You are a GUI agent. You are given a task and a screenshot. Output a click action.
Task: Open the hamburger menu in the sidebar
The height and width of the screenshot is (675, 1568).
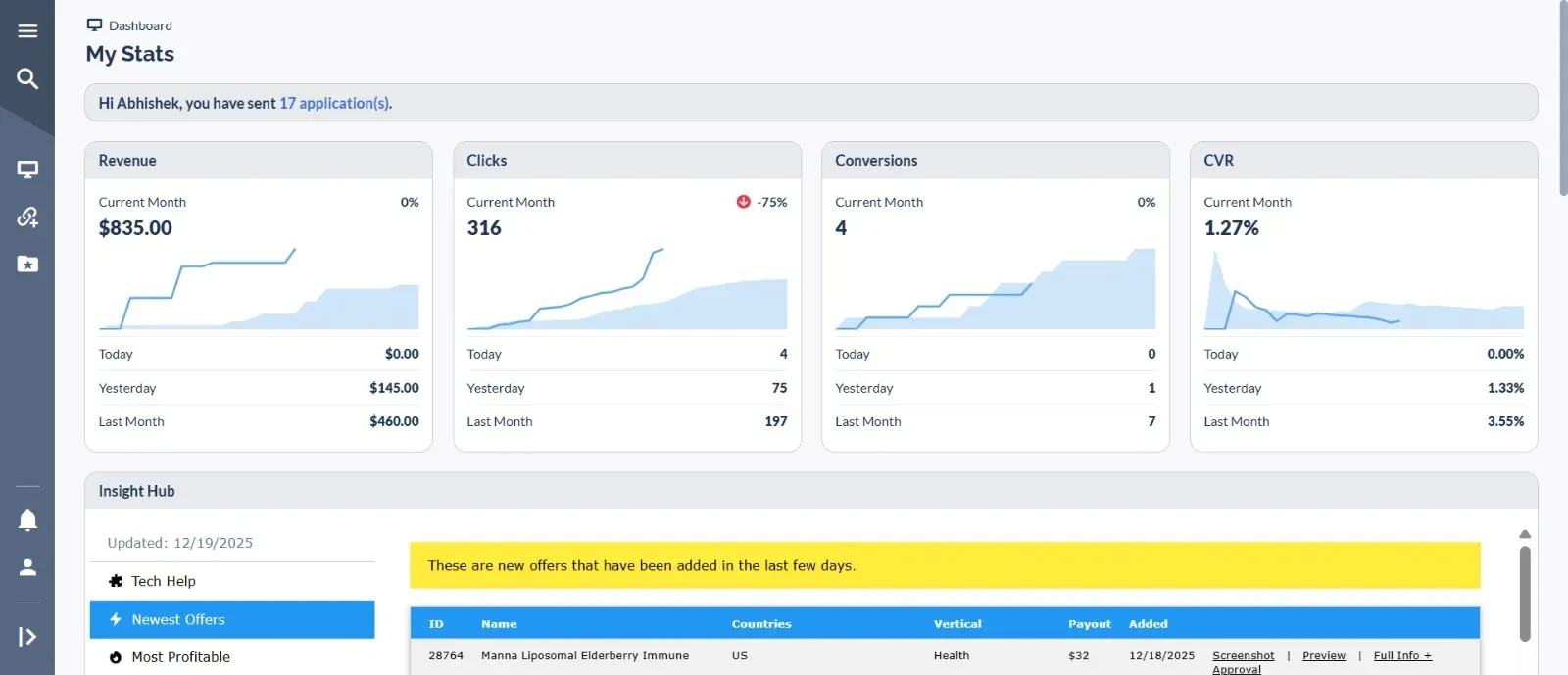[27, 31]
